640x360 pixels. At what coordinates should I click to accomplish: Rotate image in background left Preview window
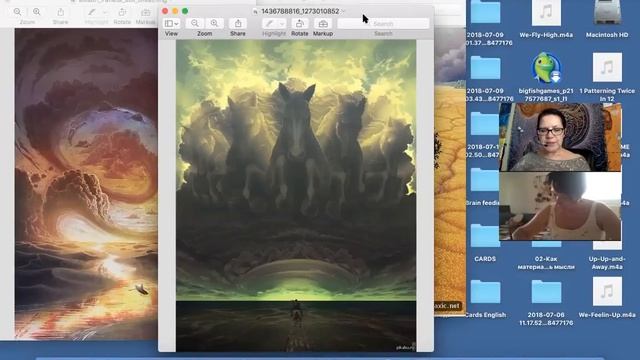tap(122, 12)
